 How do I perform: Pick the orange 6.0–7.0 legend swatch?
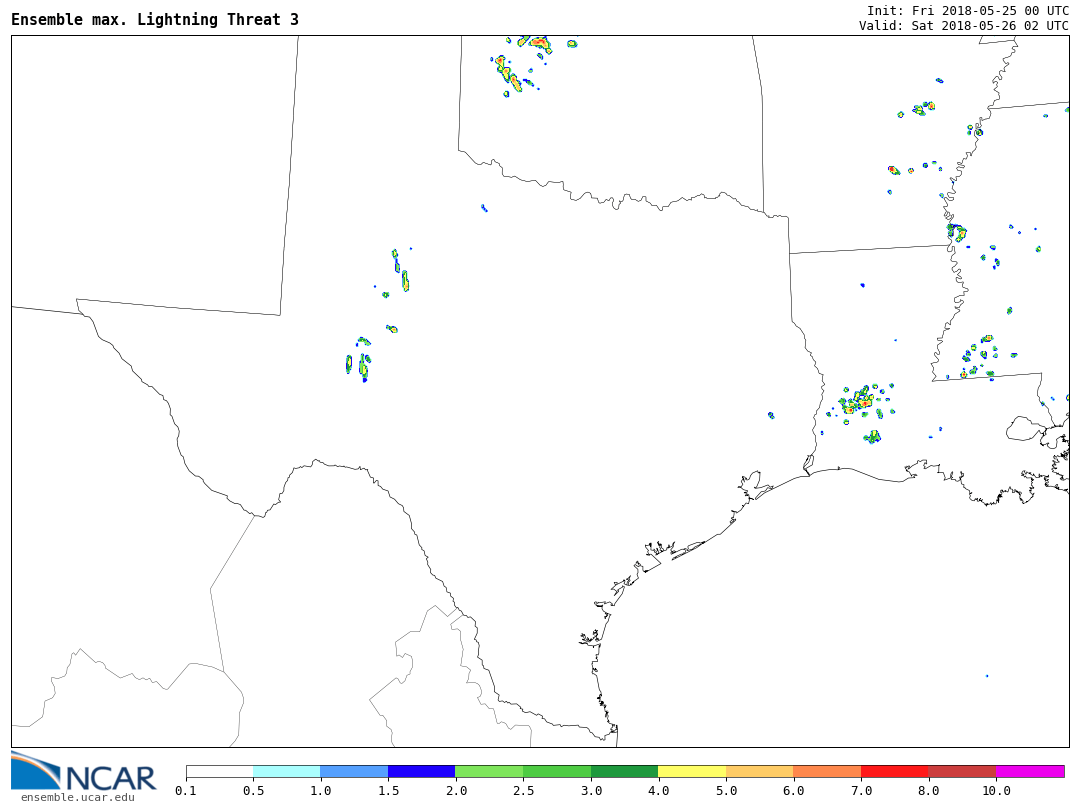tap(827, 772)
